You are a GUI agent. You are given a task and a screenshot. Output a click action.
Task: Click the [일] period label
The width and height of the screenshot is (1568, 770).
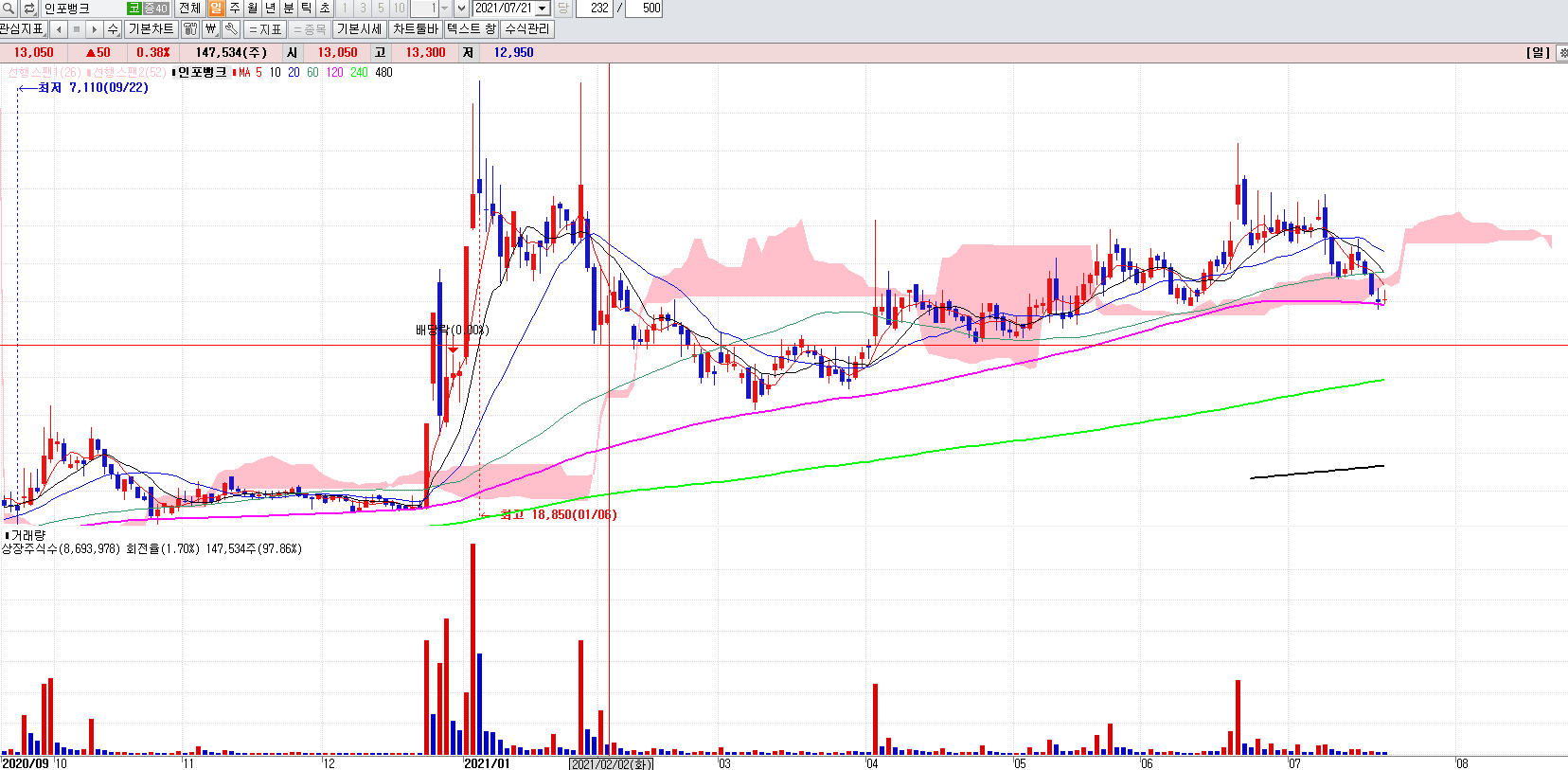tap(1538, 53)
